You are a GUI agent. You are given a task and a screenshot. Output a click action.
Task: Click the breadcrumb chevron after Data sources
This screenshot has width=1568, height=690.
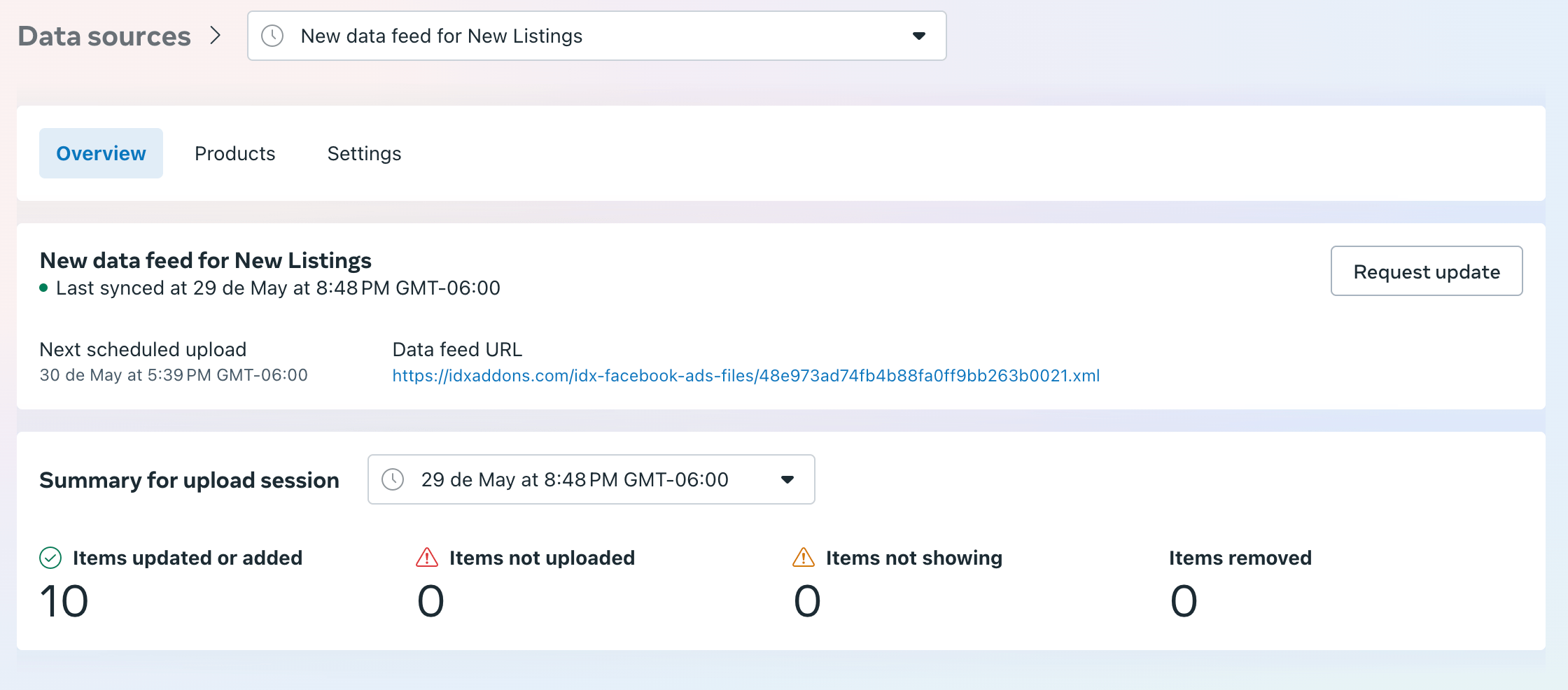click(x=216, y=36)
